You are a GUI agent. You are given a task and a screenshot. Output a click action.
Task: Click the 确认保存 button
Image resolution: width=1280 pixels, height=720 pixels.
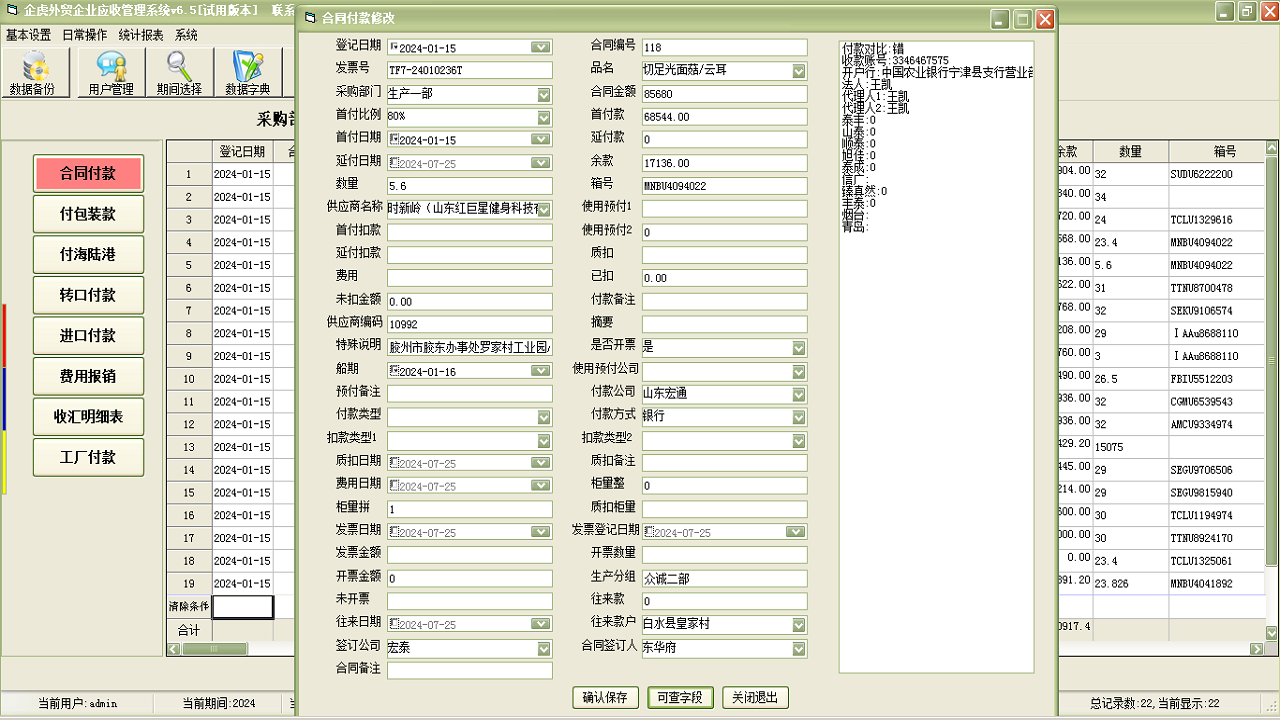pos(605,697)
